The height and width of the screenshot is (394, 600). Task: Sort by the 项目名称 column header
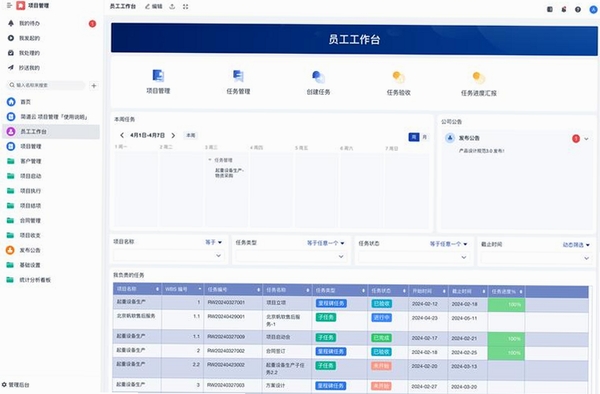coord(137,289)
